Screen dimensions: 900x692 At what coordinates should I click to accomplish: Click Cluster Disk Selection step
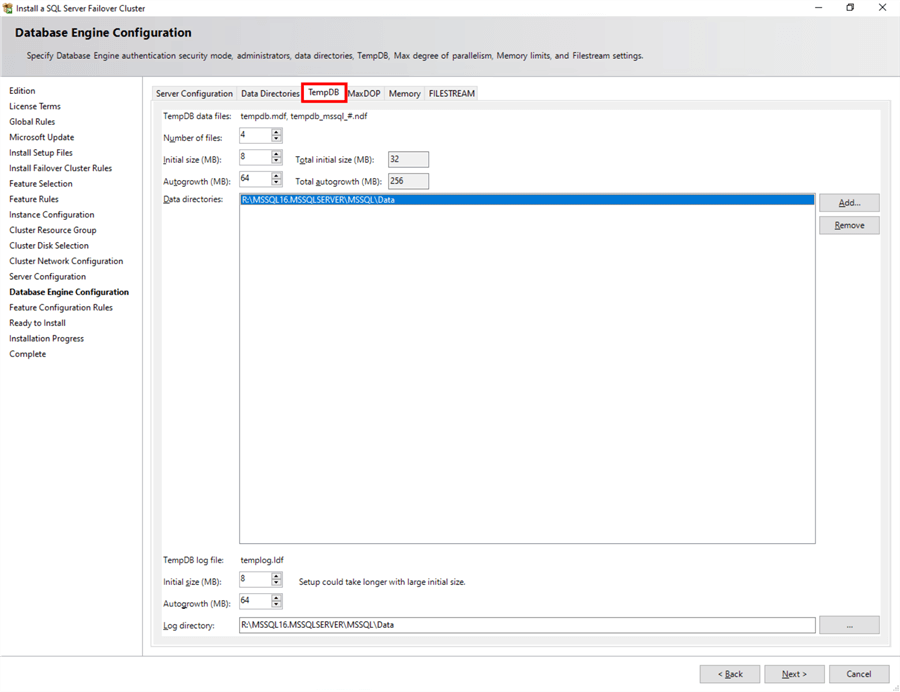[49, 246]
